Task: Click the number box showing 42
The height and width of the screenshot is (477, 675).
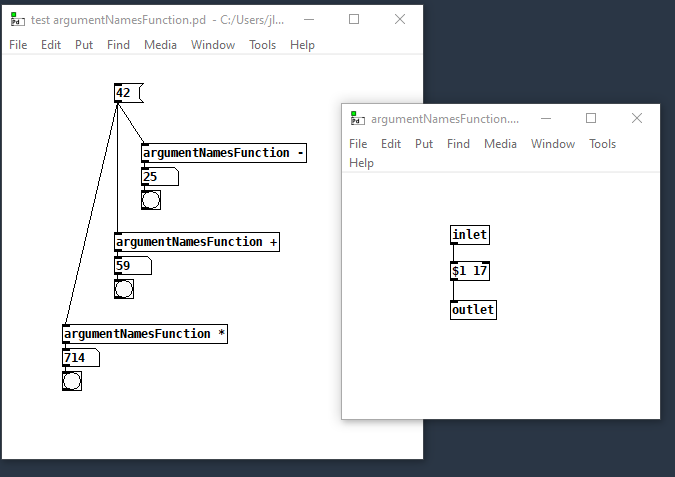Action: tap(128, 94)
